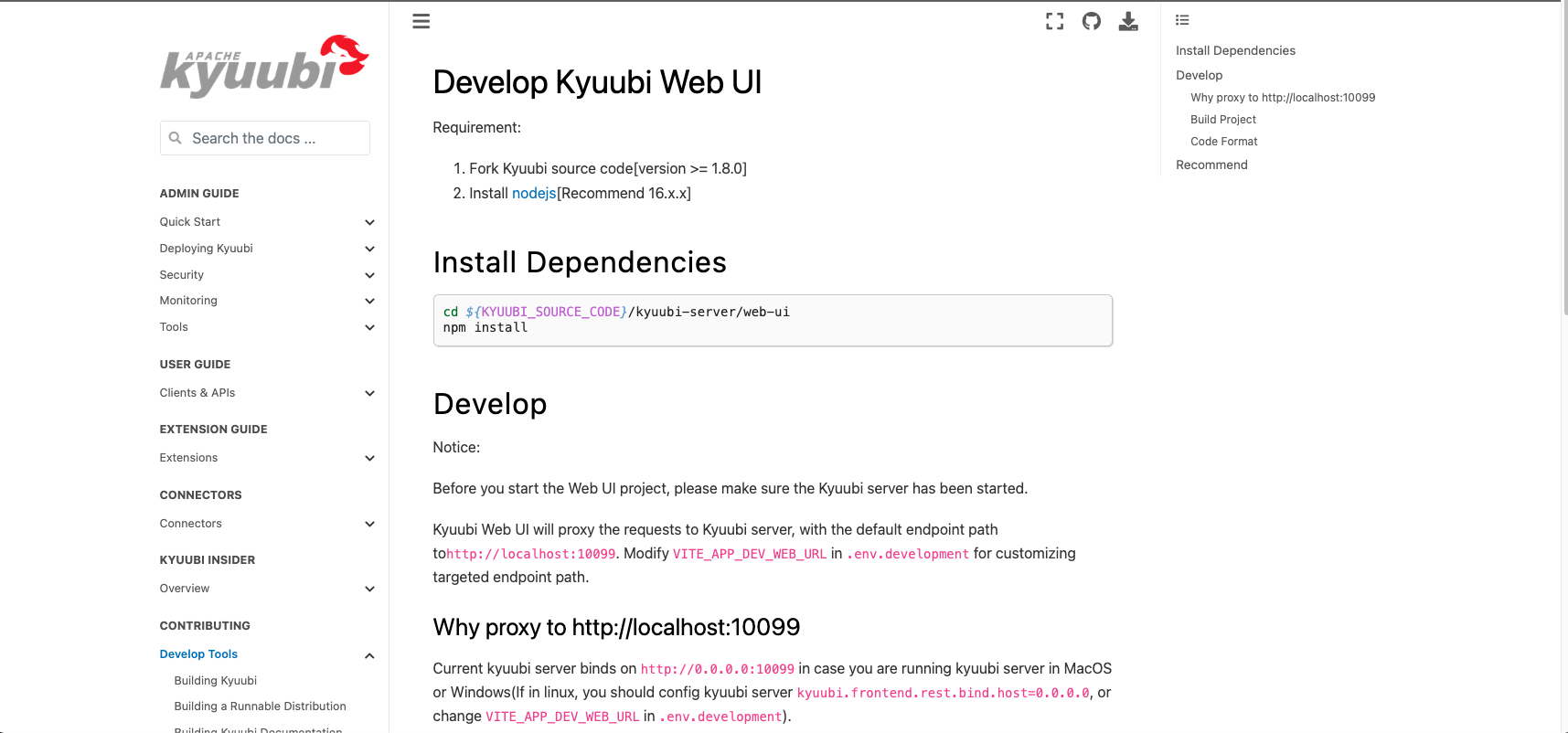Jump to Develop in contents panel
1568x733 pixels.
click(x=1199, y=76)
